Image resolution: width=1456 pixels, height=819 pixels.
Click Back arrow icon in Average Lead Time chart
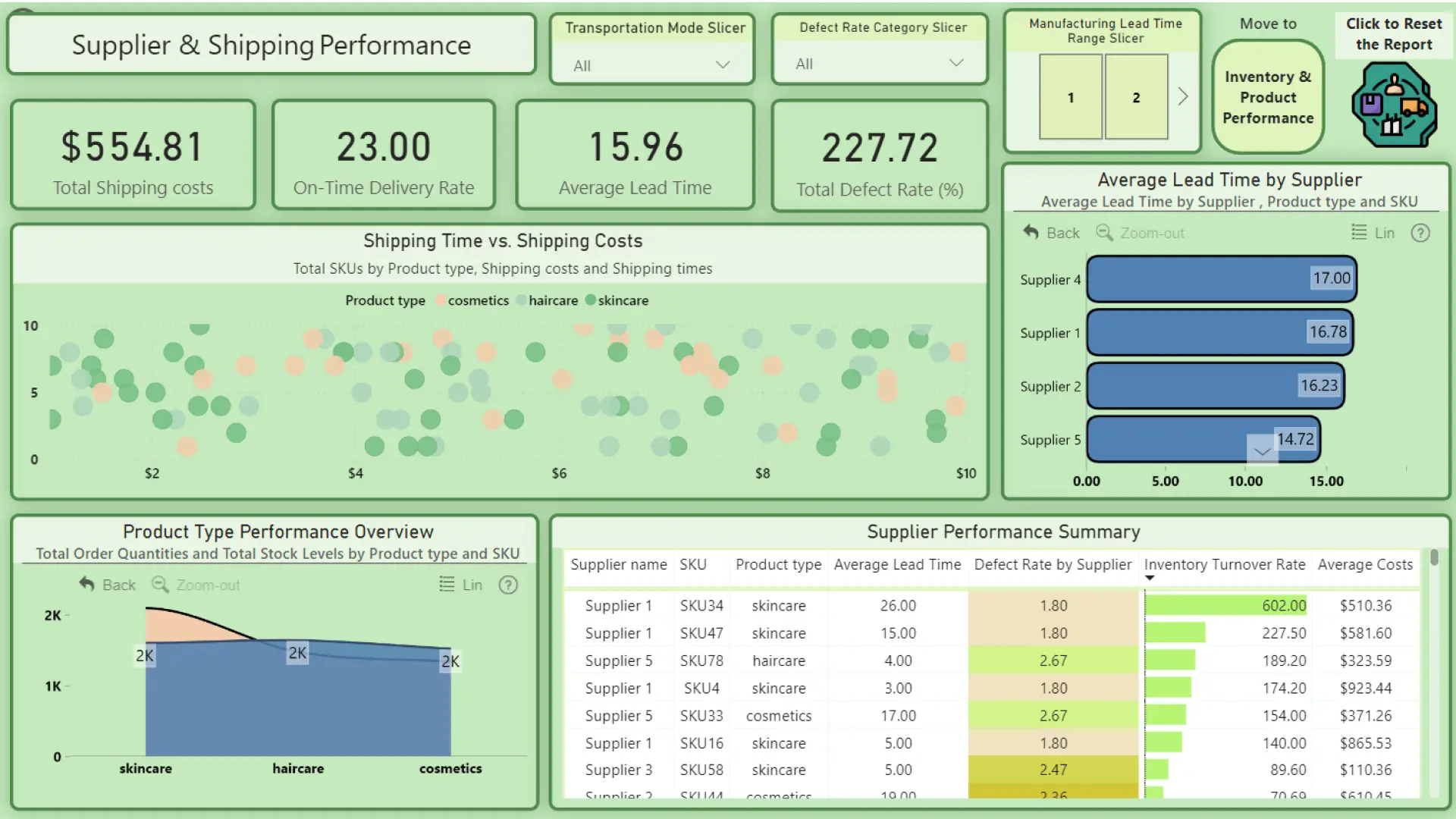pos(1031,232)
